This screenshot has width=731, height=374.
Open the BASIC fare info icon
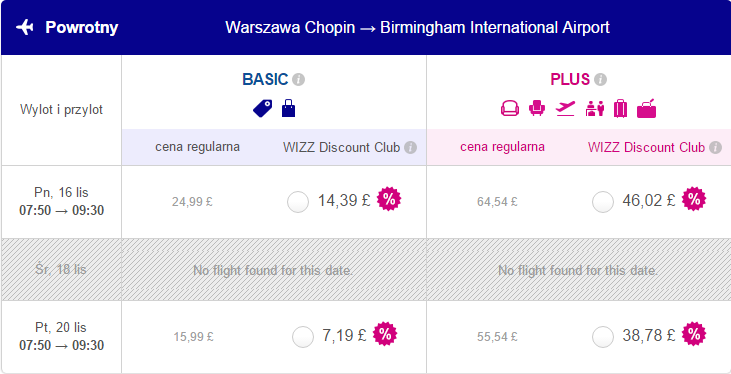[x=298, y=80]
